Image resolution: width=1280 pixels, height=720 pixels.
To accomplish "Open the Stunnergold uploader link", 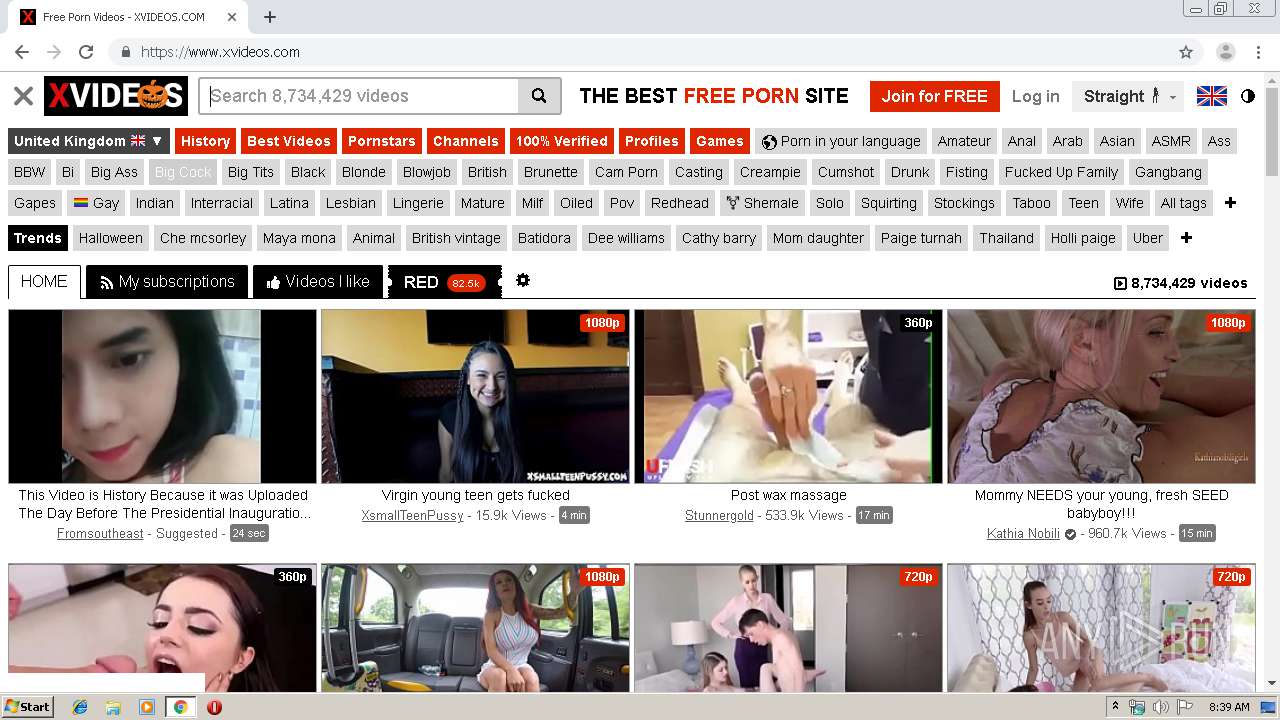I will tap(719, 516).
